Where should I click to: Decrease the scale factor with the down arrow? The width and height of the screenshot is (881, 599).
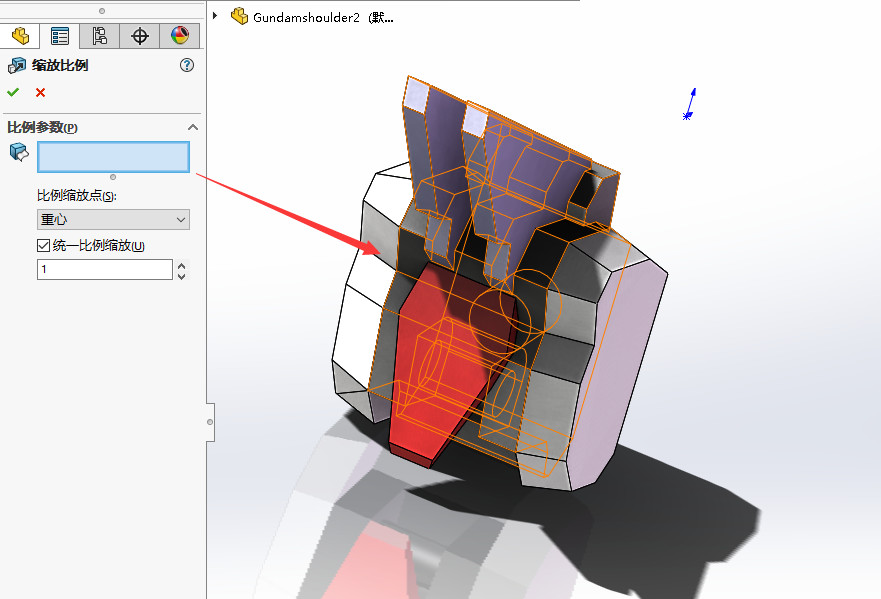pyautogui.click(x=181, y=275)
